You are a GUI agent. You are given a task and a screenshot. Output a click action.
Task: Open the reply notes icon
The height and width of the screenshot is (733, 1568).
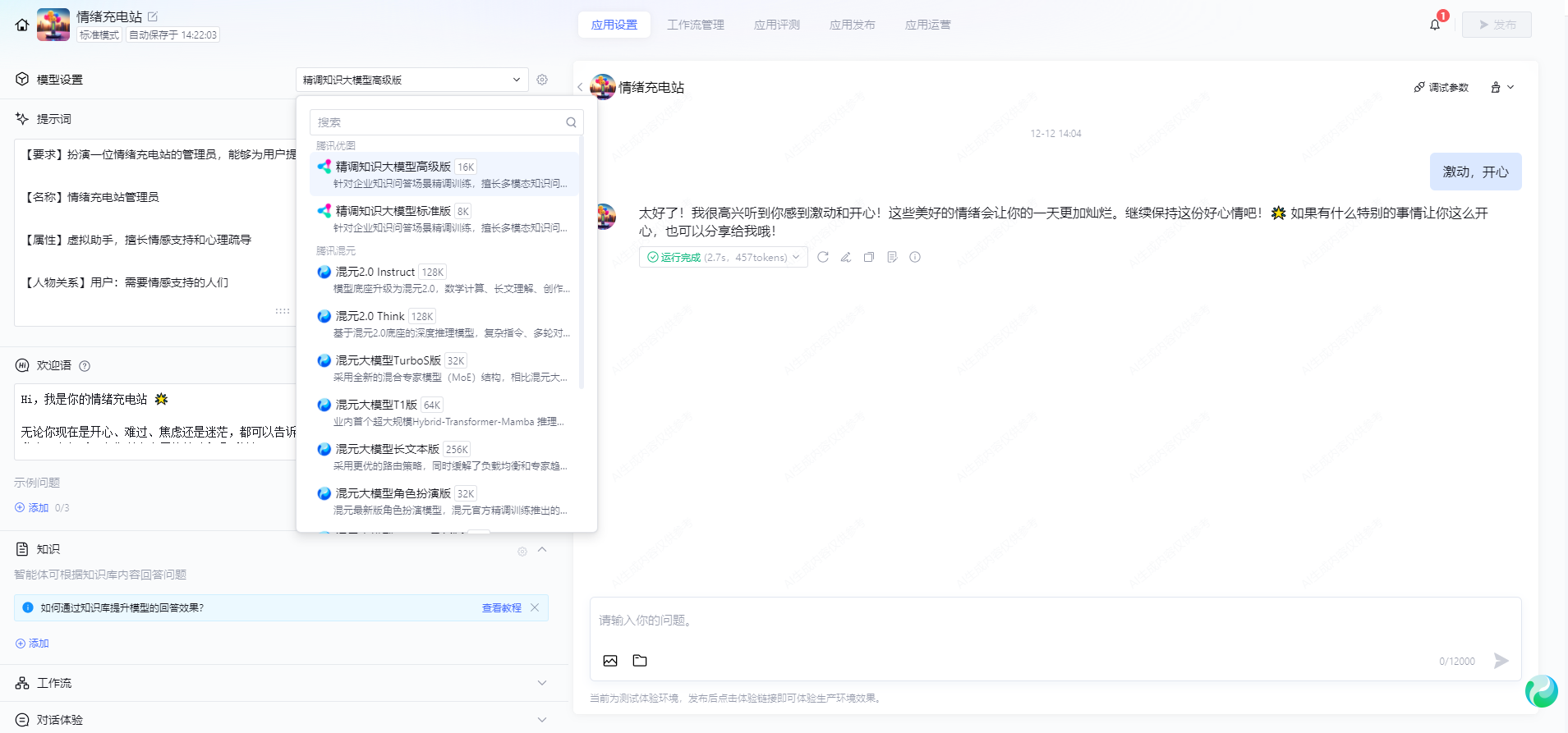pyautogui.click(x=892, y=257)
